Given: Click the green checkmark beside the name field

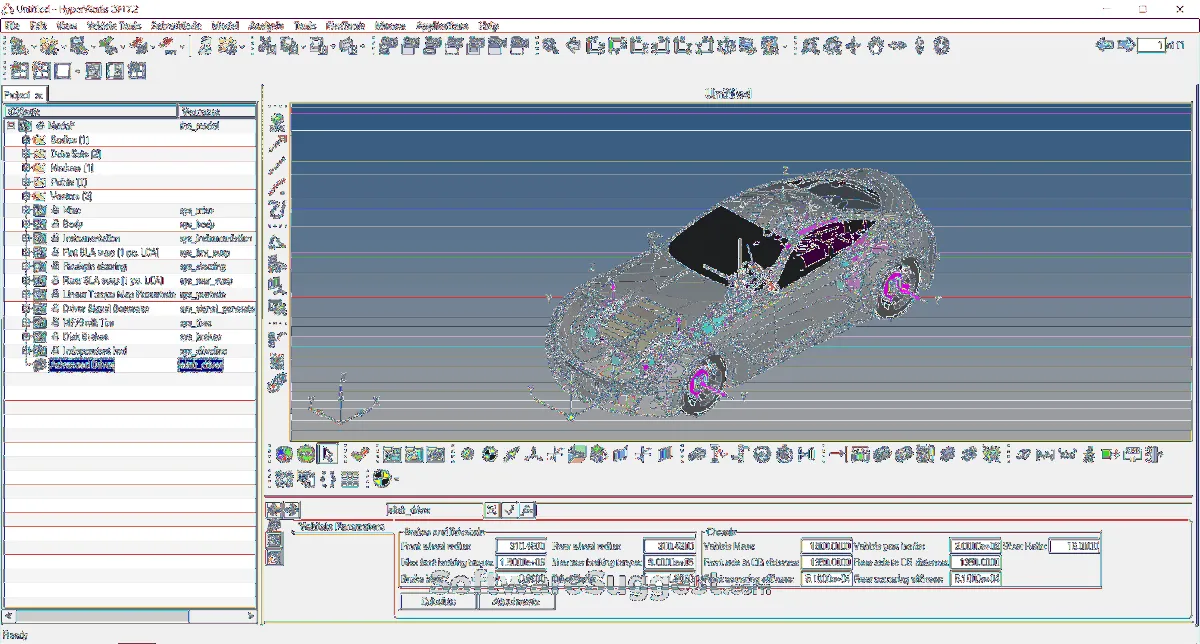Looking at the screenshot, I should coord(510,510).
